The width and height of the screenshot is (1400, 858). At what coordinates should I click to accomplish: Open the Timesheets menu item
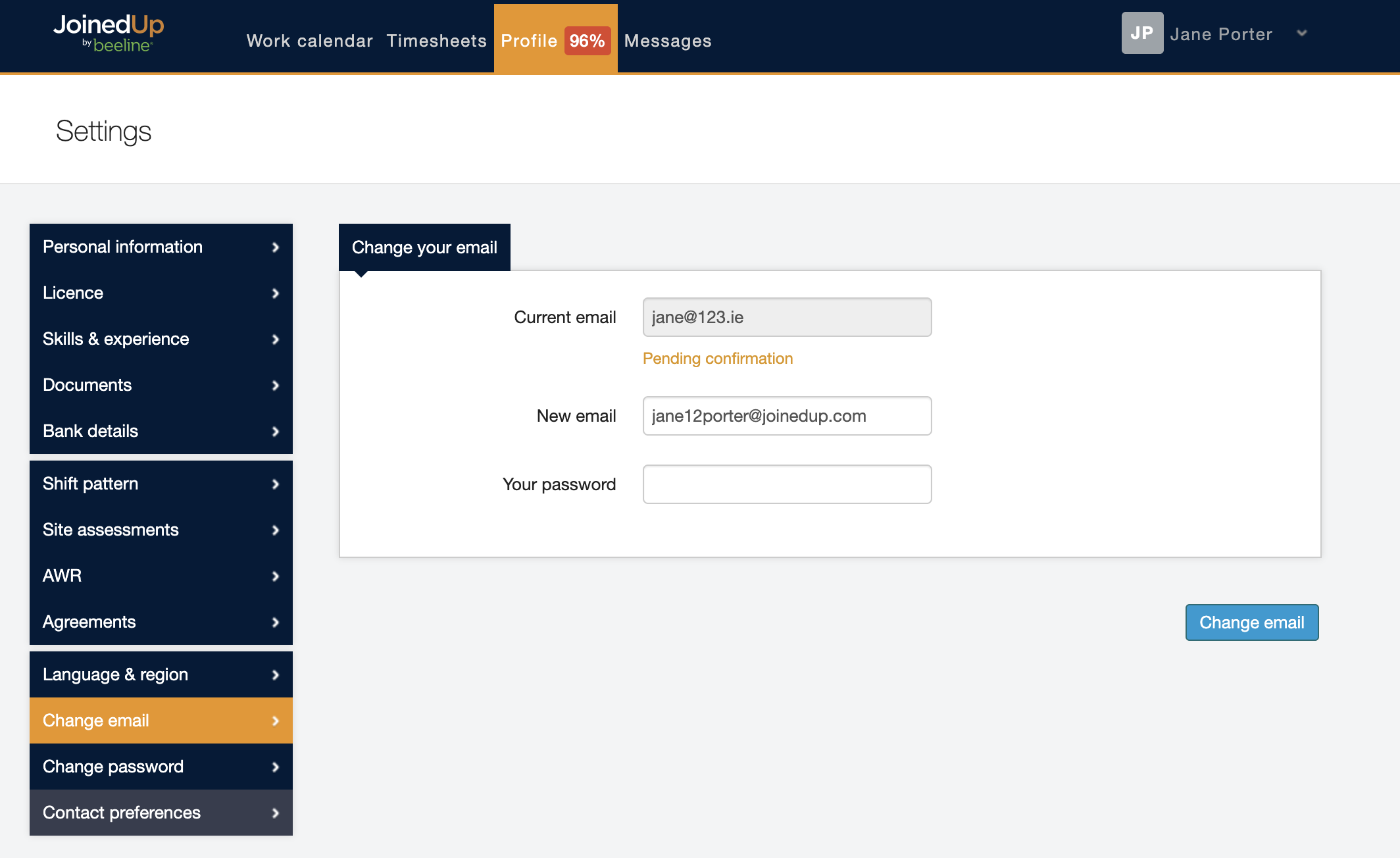(x=436, y=41)
